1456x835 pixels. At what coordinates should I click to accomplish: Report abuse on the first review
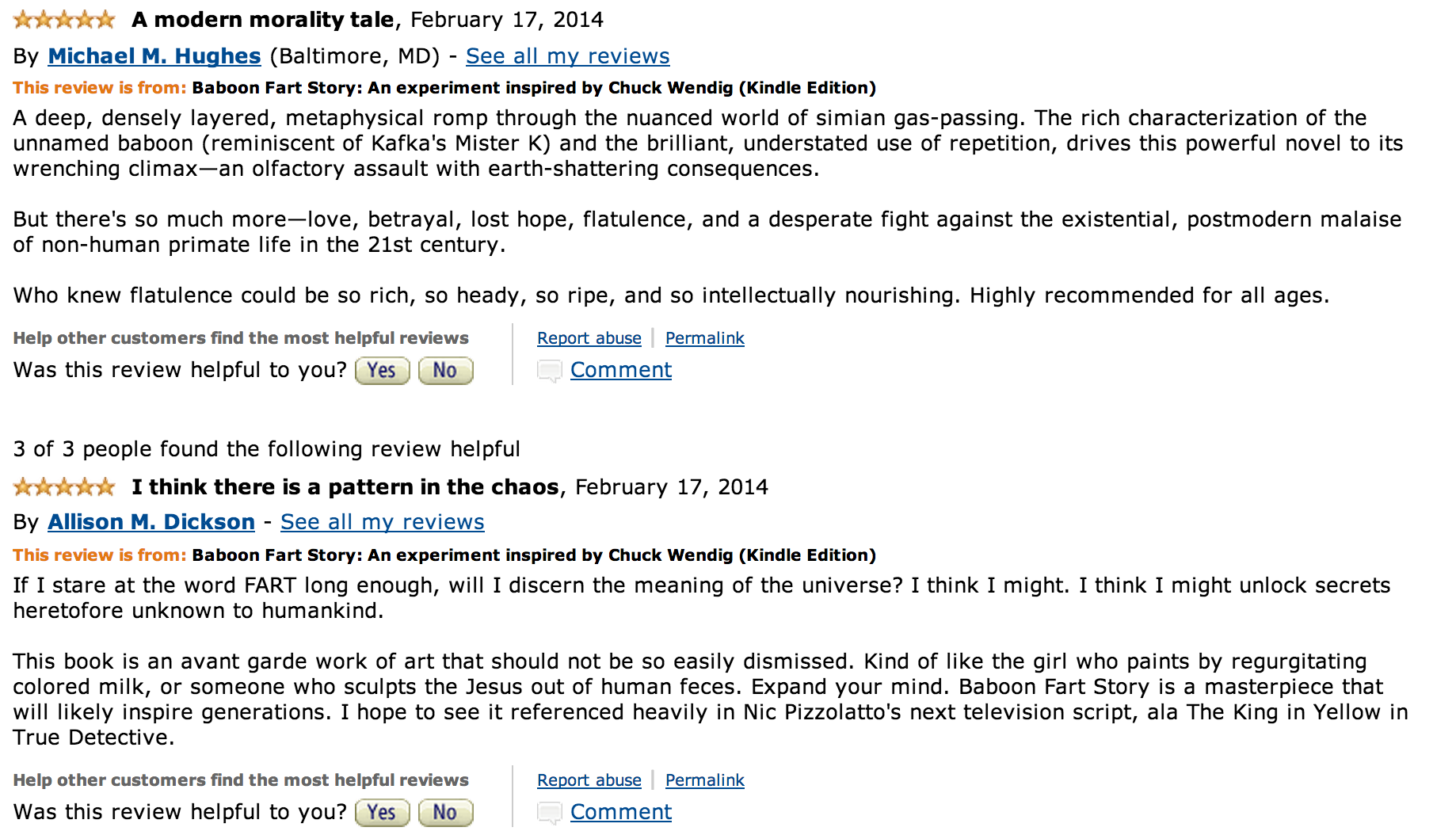pos(589,338)
